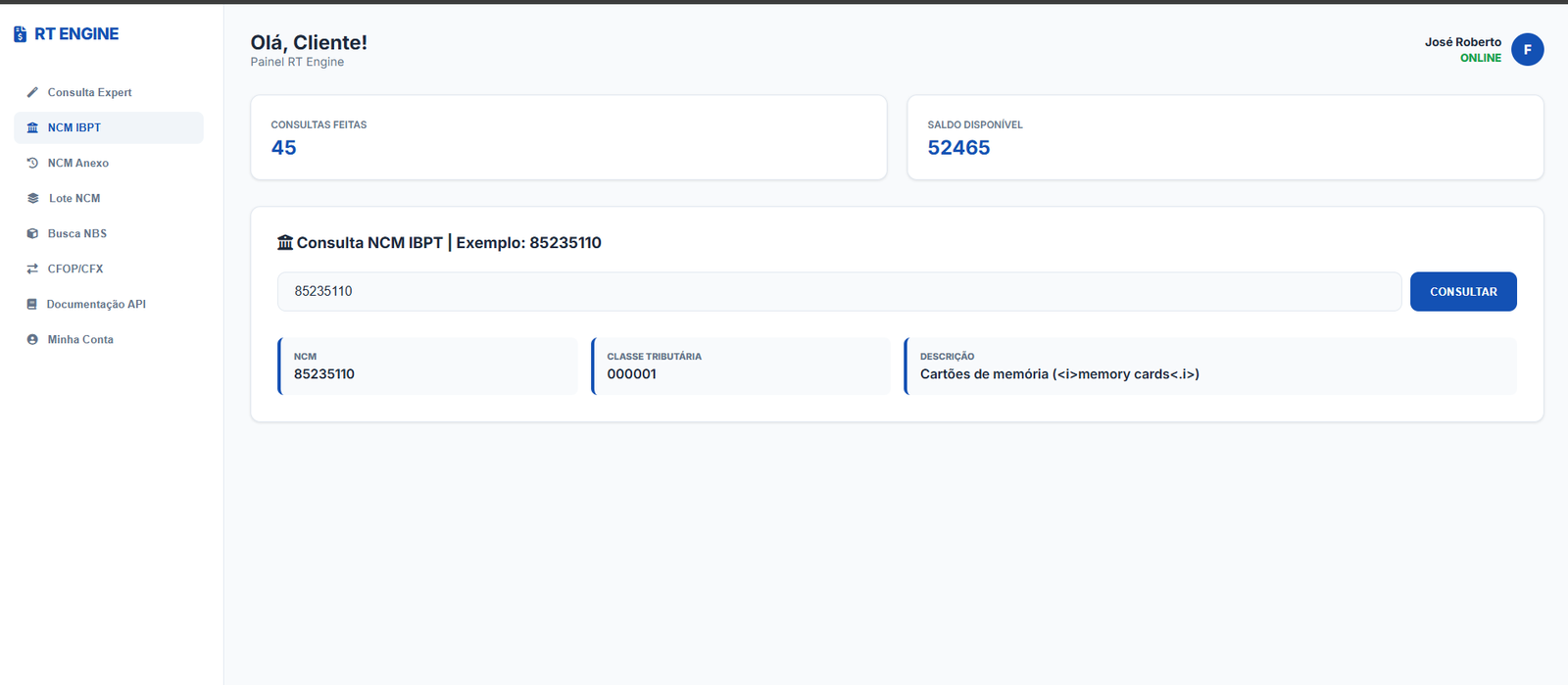Screen dimensions: 1568x685
Task: Click the cube icon beside Busca NBS
Action: coord(32,233)
